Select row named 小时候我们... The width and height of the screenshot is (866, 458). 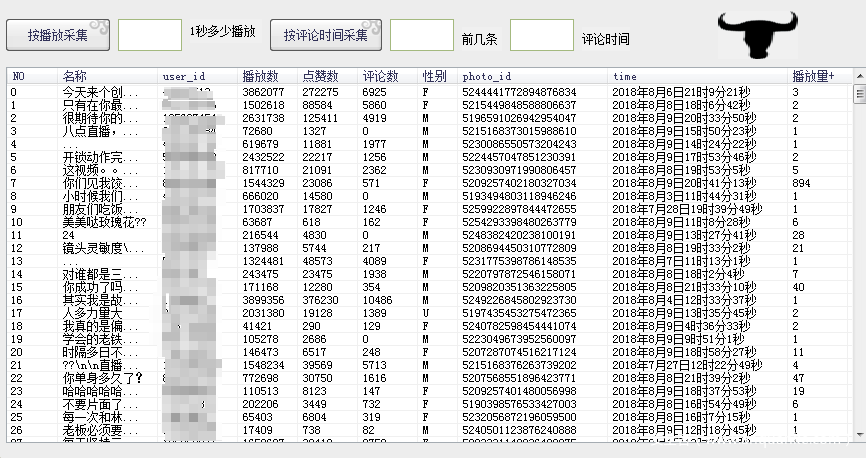click(x=430, y=196)
